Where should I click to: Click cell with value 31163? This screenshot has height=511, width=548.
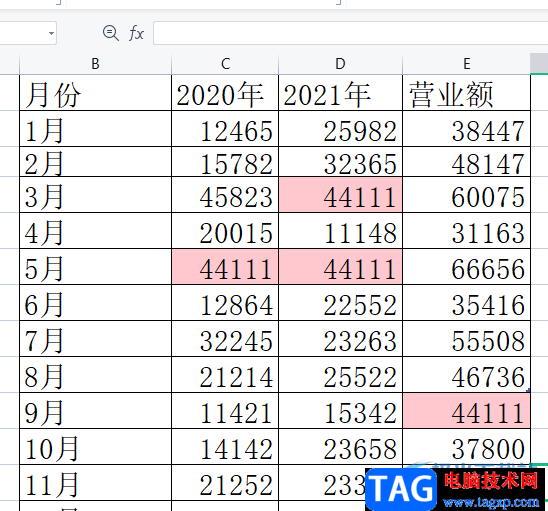[x=467, y=231]
